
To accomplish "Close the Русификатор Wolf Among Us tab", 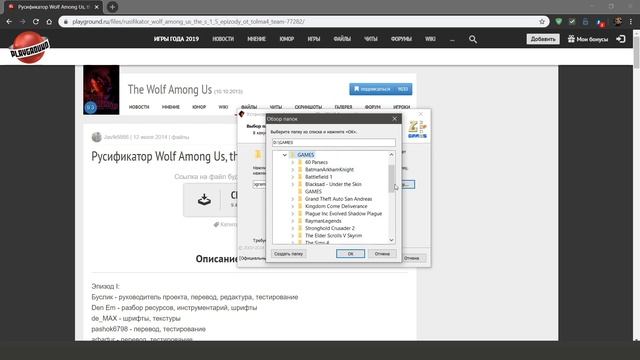I will tap(97, 7).
